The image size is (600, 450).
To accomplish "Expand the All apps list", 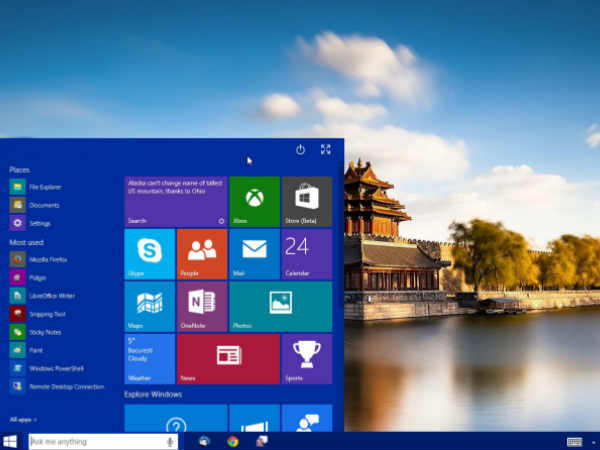I will (23, 420).
